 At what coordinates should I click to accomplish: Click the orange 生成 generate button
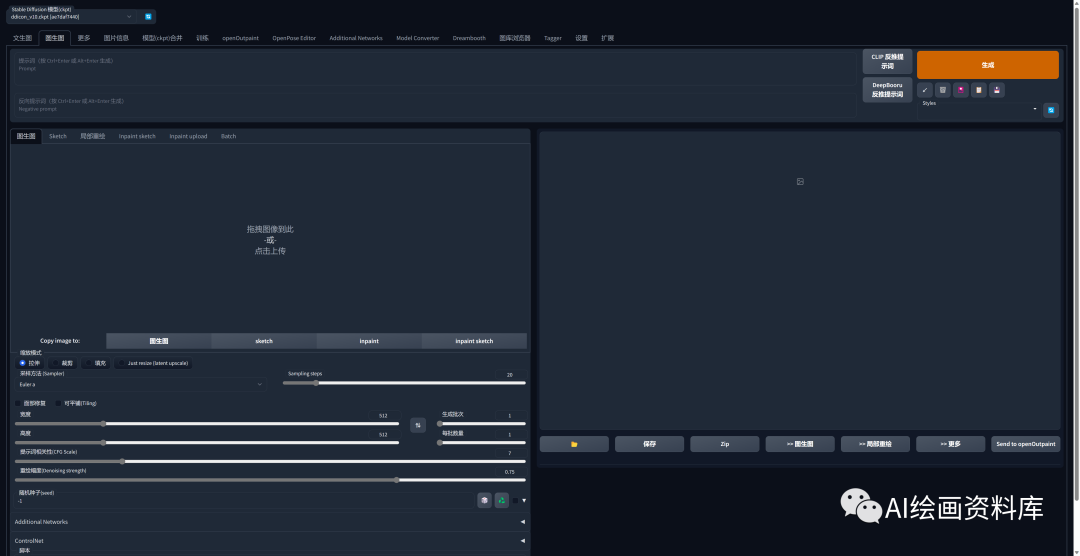point(988,65)
